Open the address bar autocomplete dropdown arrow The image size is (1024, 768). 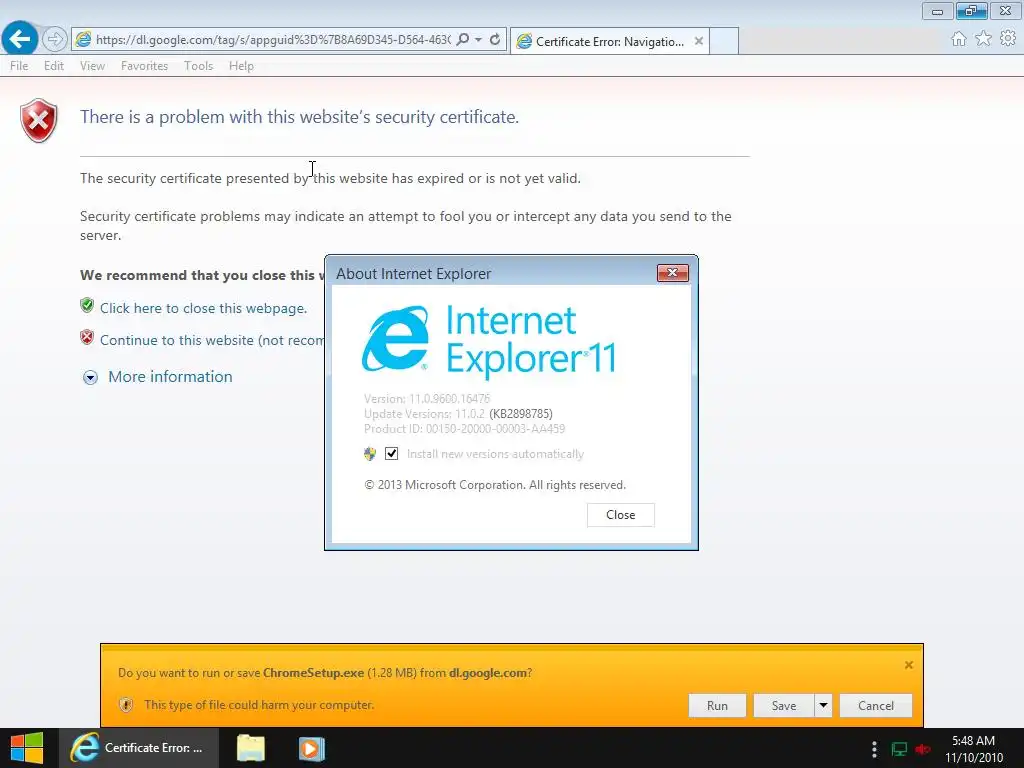coord(479,39)
